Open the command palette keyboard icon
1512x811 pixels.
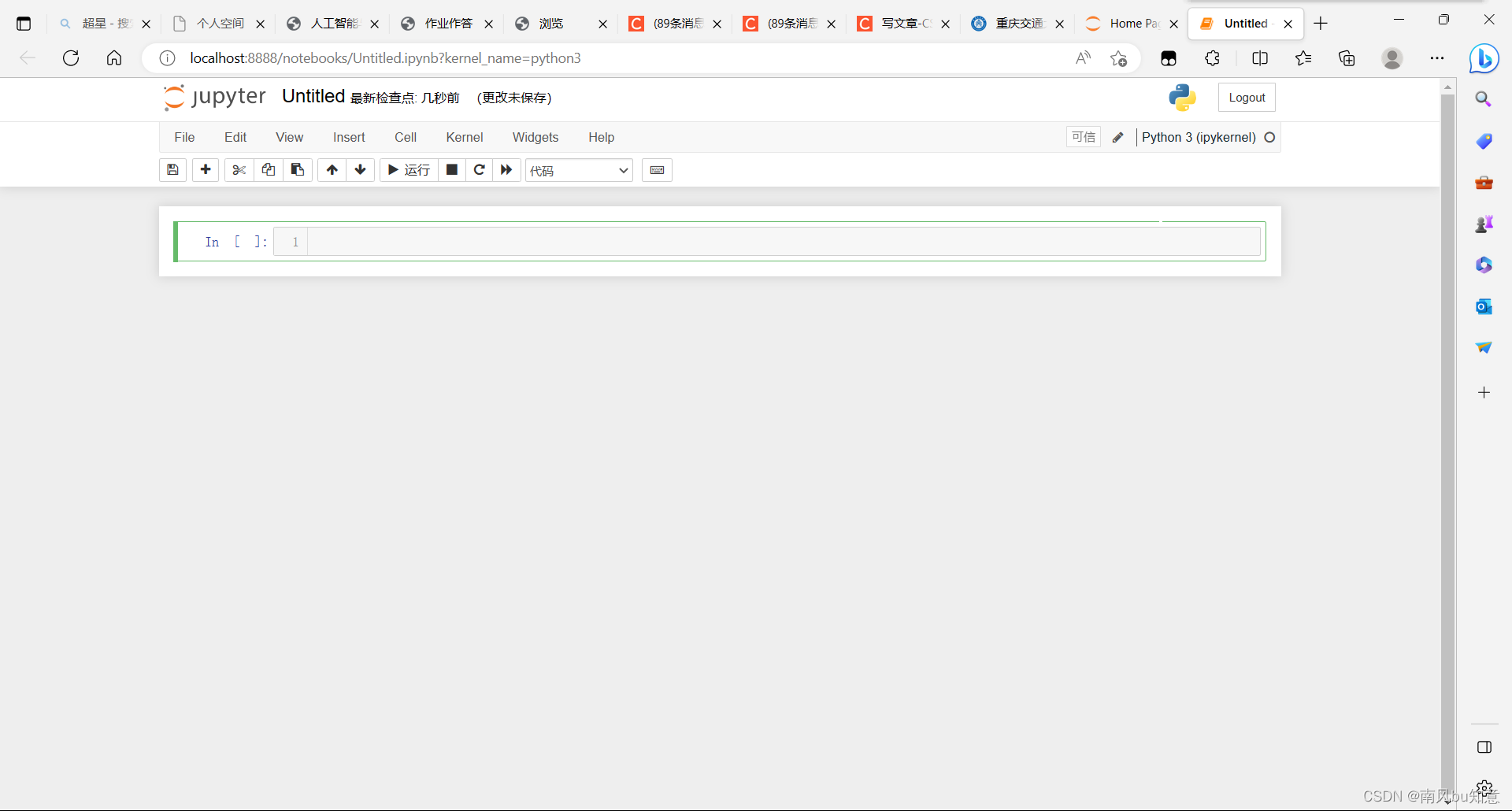coord(657,170)
